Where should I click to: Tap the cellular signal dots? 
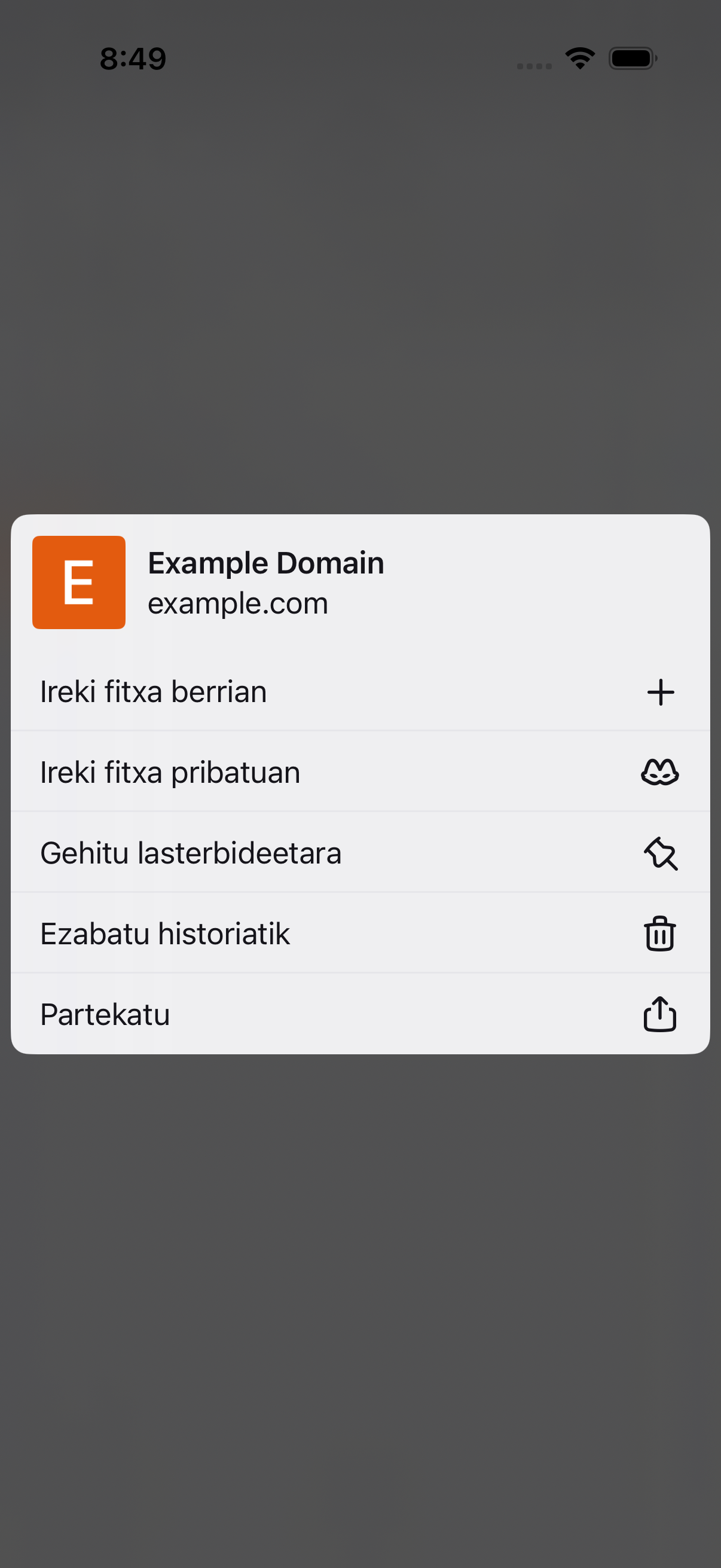pos(534,66)
